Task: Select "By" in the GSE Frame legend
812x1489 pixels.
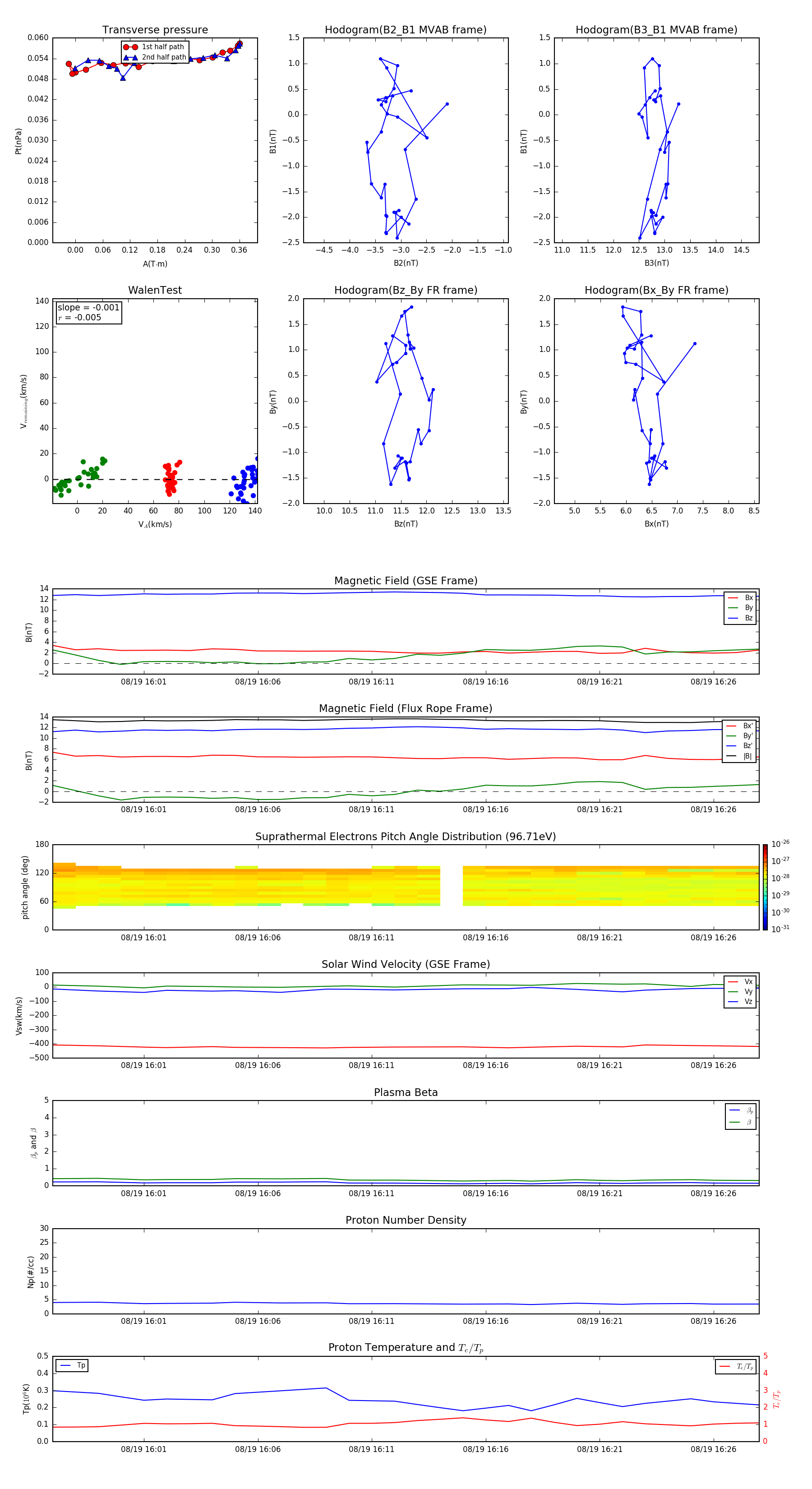Action: tap(740, 607)
